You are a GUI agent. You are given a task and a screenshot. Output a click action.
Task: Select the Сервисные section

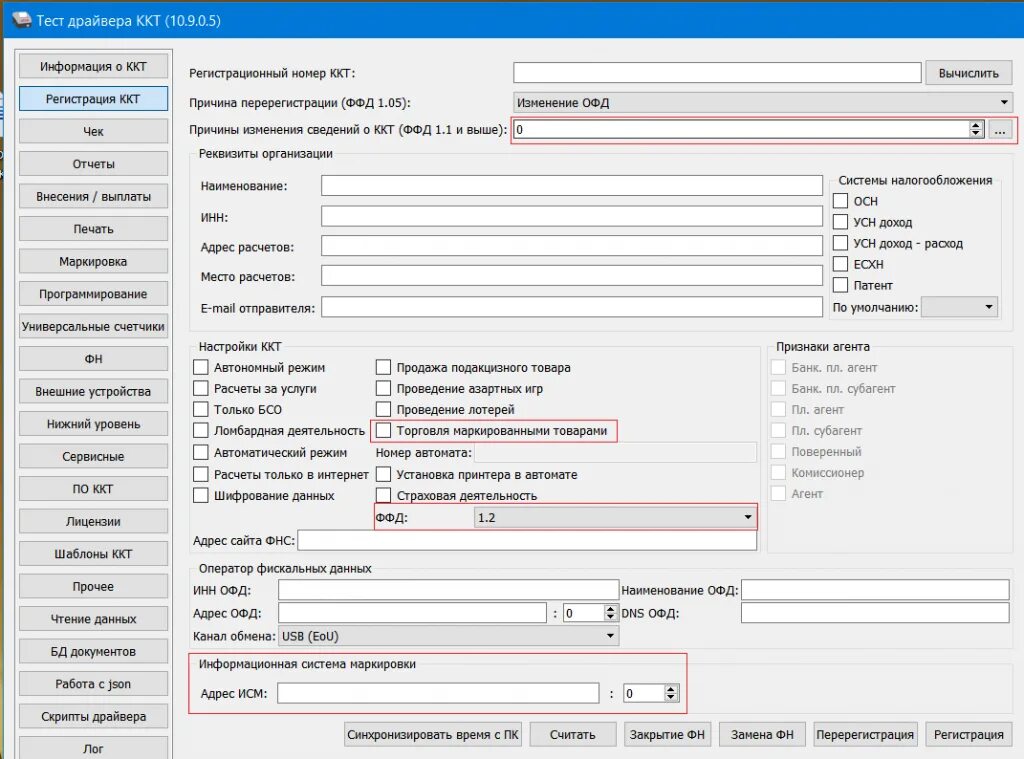[93, 457]
